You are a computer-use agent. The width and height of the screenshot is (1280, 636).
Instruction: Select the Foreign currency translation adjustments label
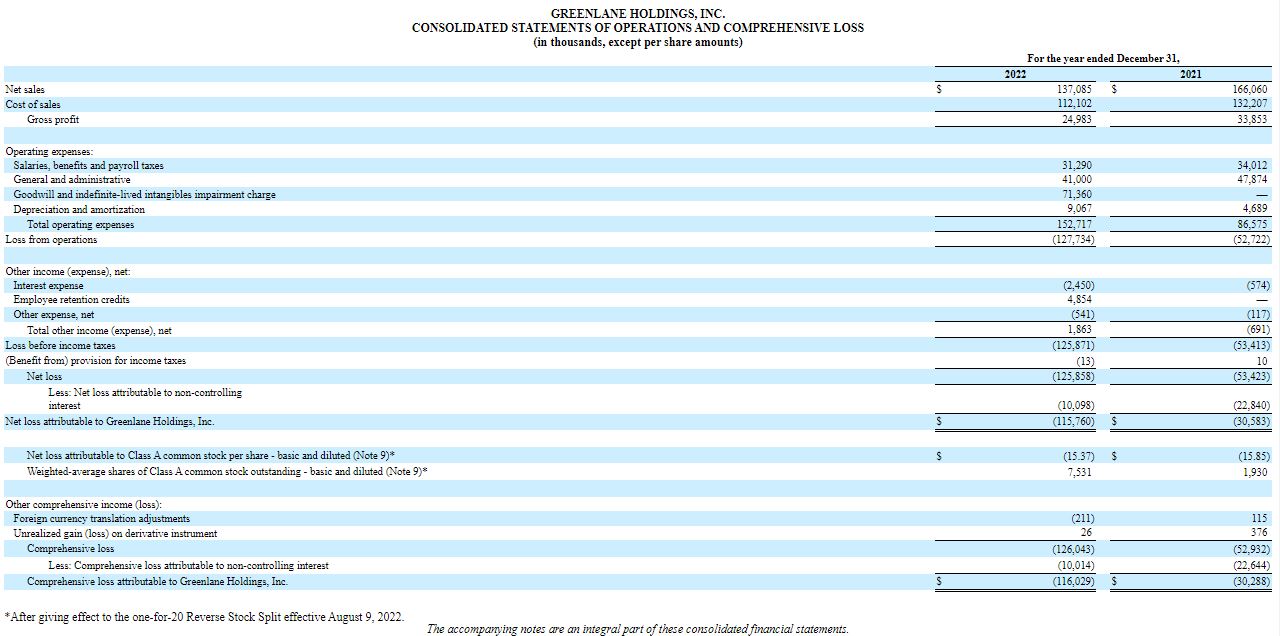101,519
